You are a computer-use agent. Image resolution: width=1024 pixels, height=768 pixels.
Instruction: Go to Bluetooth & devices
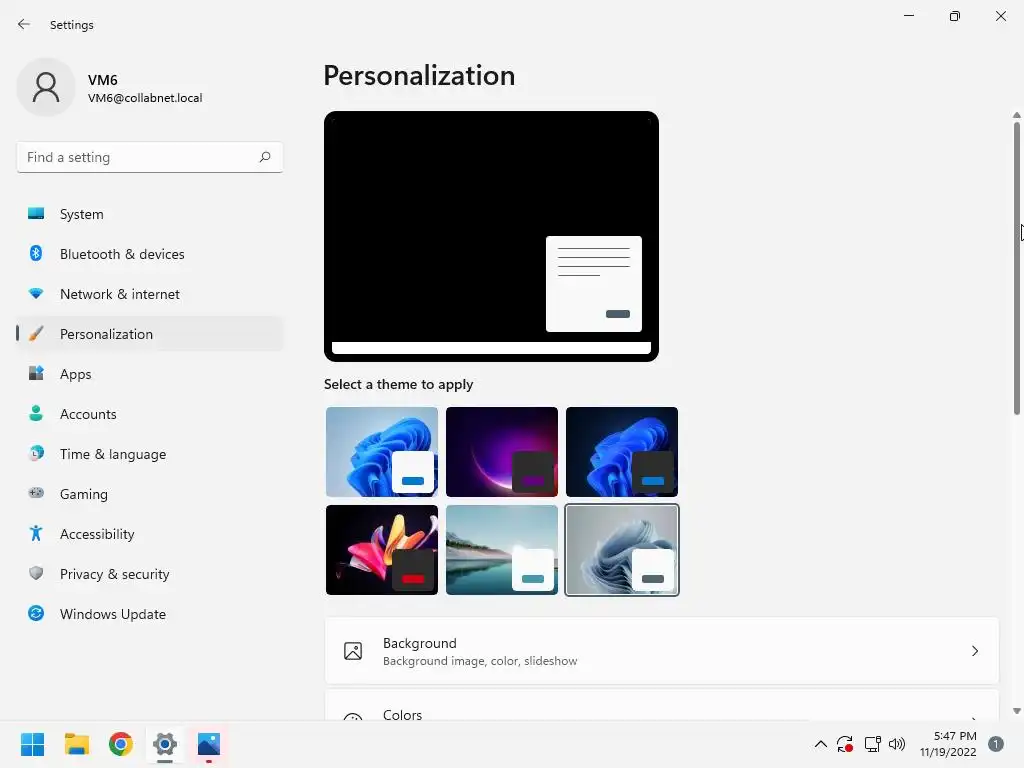click(x=150, y=254)
